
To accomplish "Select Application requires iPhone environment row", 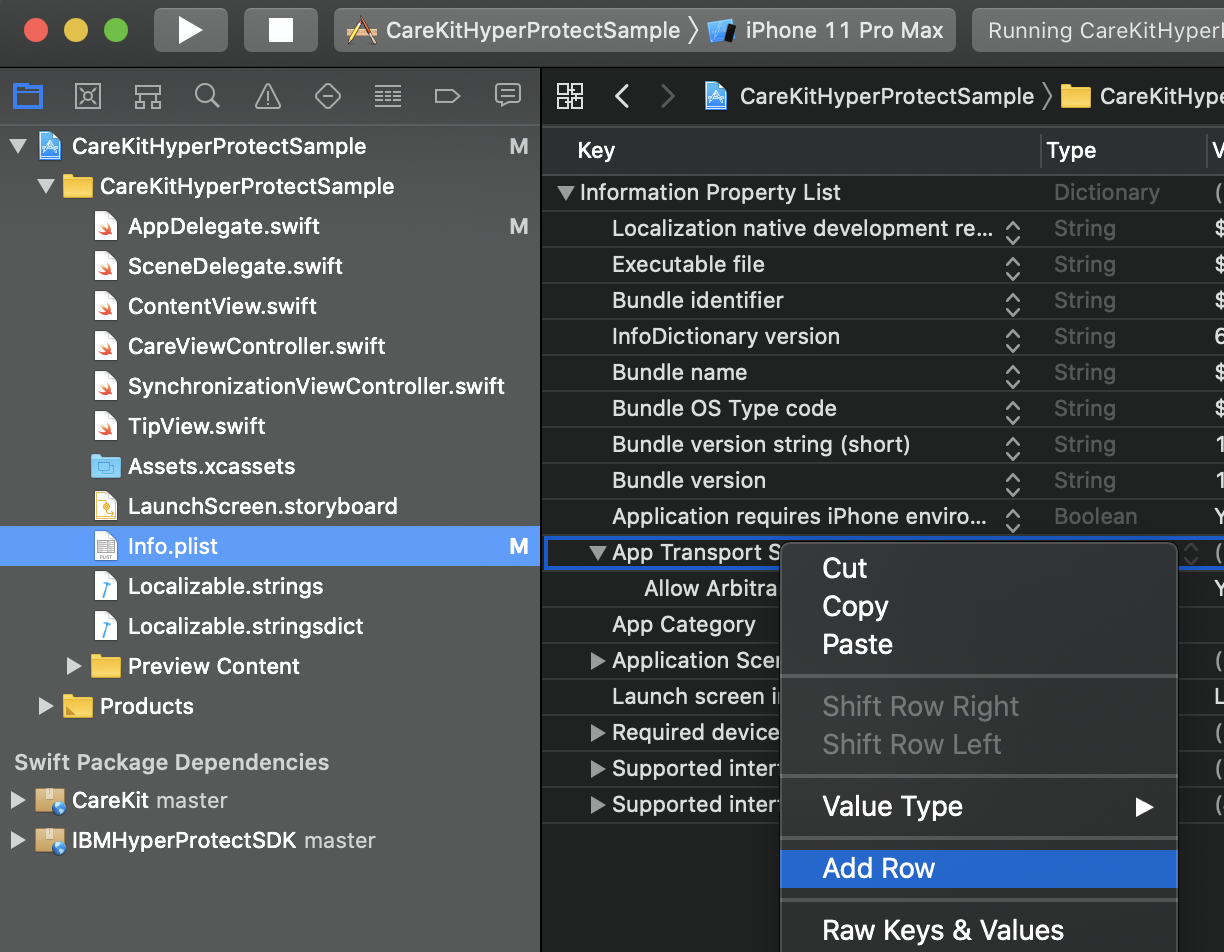I will click(883, 516).
